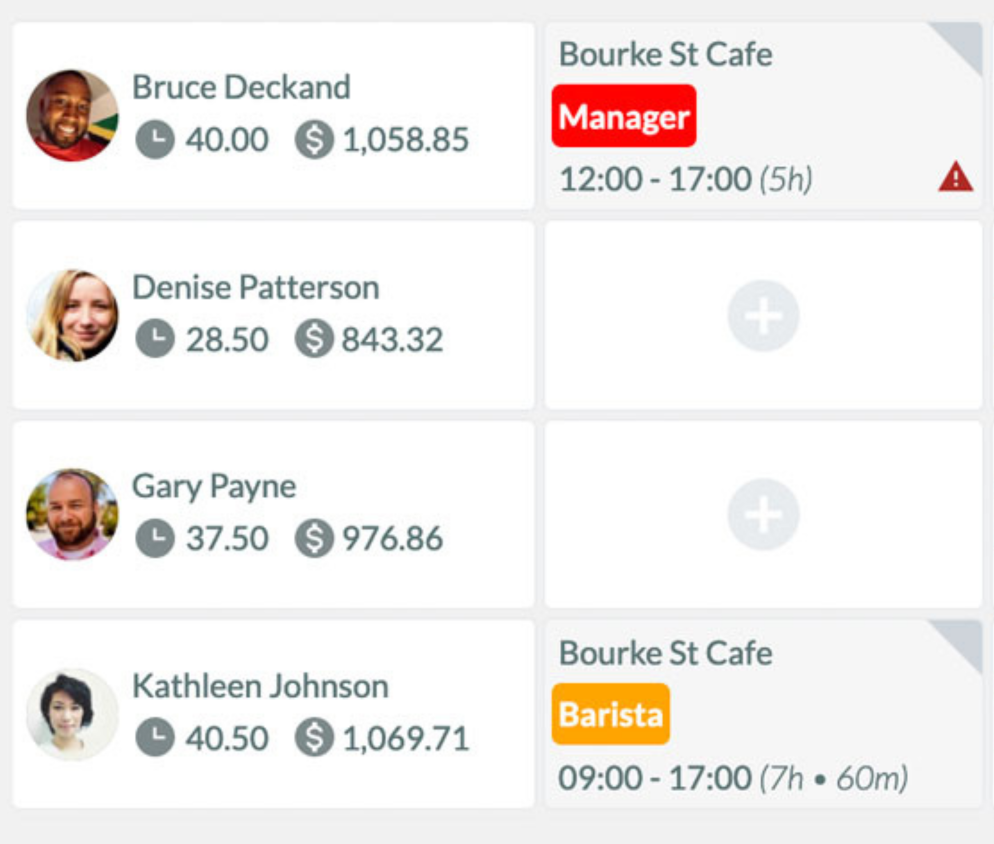Click the clock icon beside Bruce Deckand's hours
The width and height of the screenshot is (994, 844).
point(155,139)
